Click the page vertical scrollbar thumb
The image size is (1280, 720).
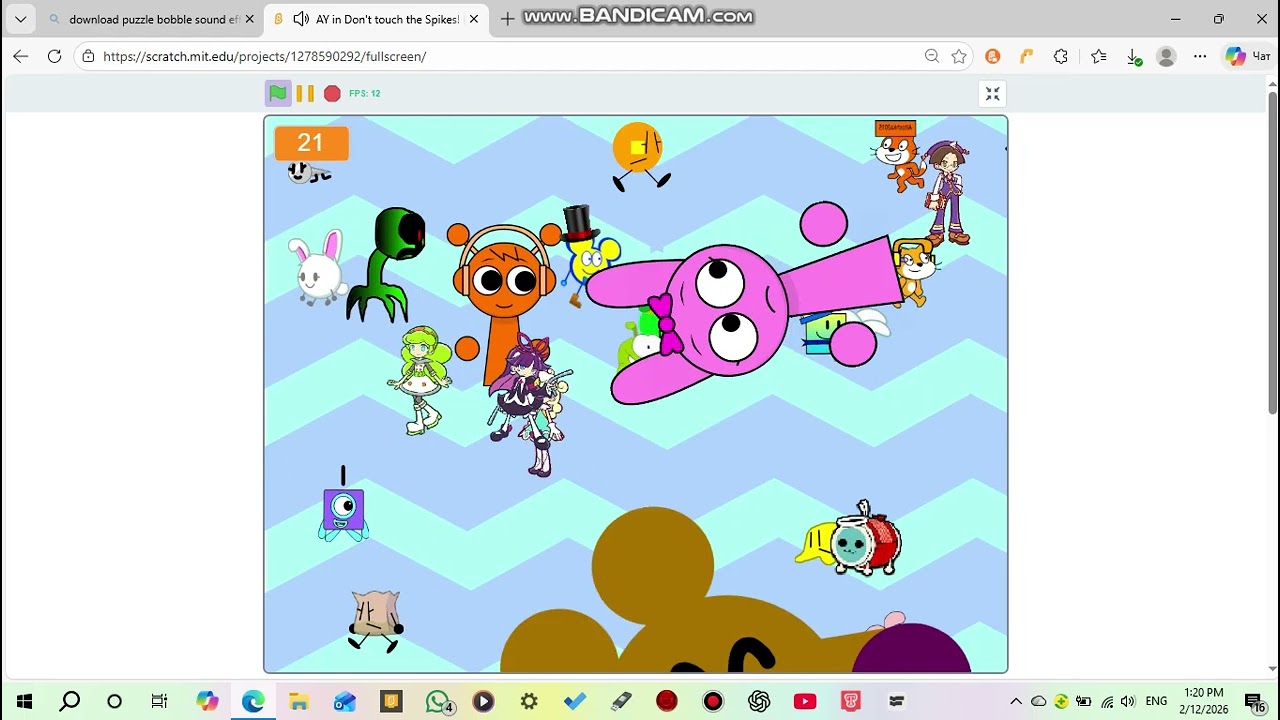[1272, 251]
